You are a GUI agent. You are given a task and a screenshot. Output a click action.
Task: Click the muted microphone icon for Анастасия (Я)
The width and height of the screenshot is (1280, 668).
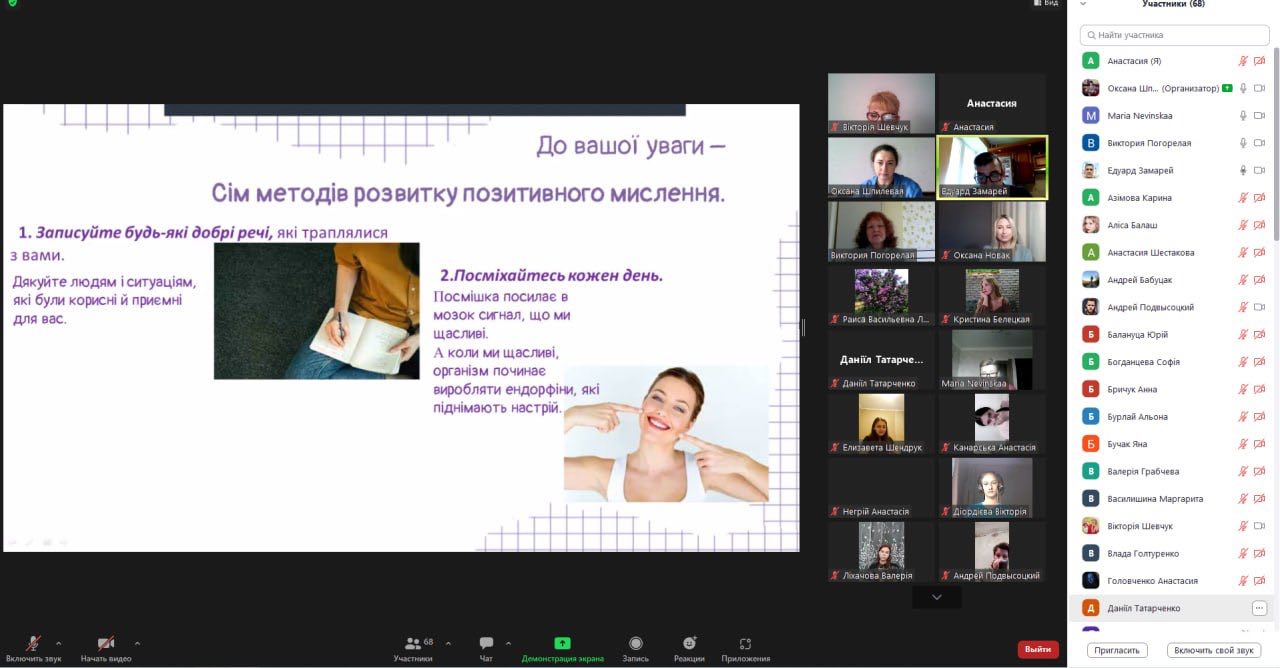pyautogui.click(x=1244, y=61)
